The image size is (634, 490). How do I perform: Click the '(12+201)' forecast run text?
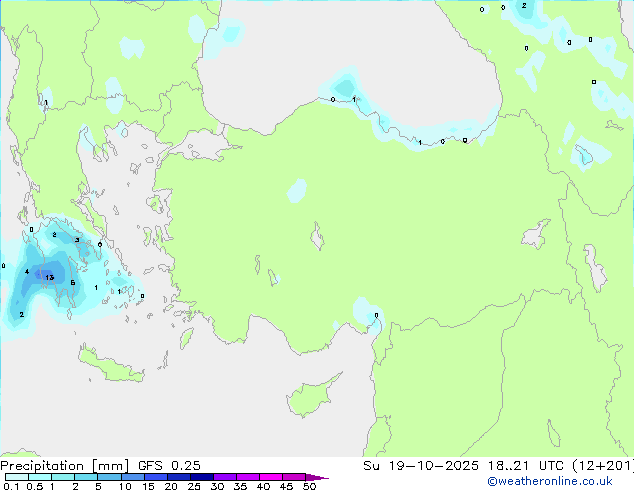coord(603,466)
